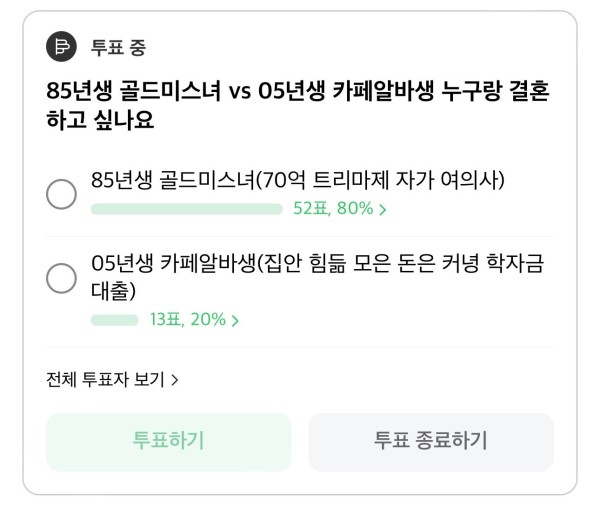Expand the chevron after 전체 투표자 보기
The image size is (600, 507).
point(174,380)
